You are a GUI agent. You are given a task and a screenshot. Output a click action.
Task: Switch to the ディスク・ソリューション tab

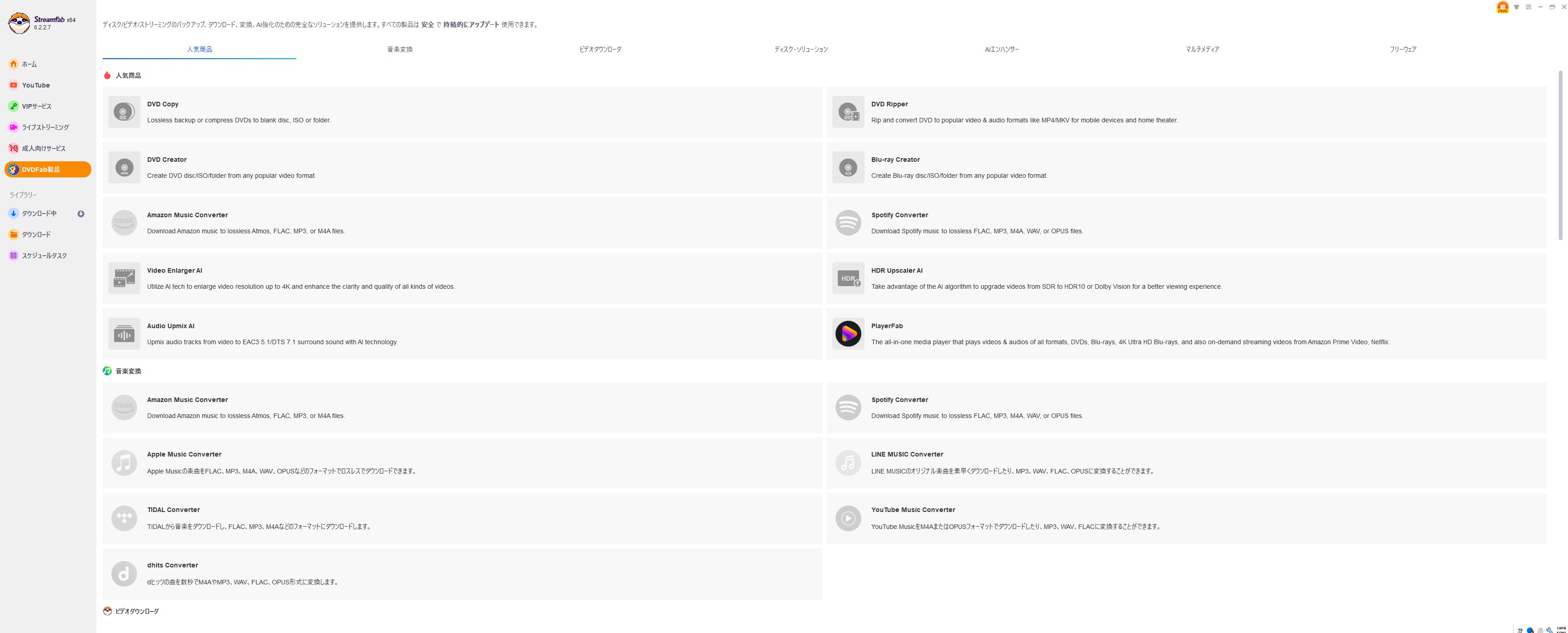point(801,50)
